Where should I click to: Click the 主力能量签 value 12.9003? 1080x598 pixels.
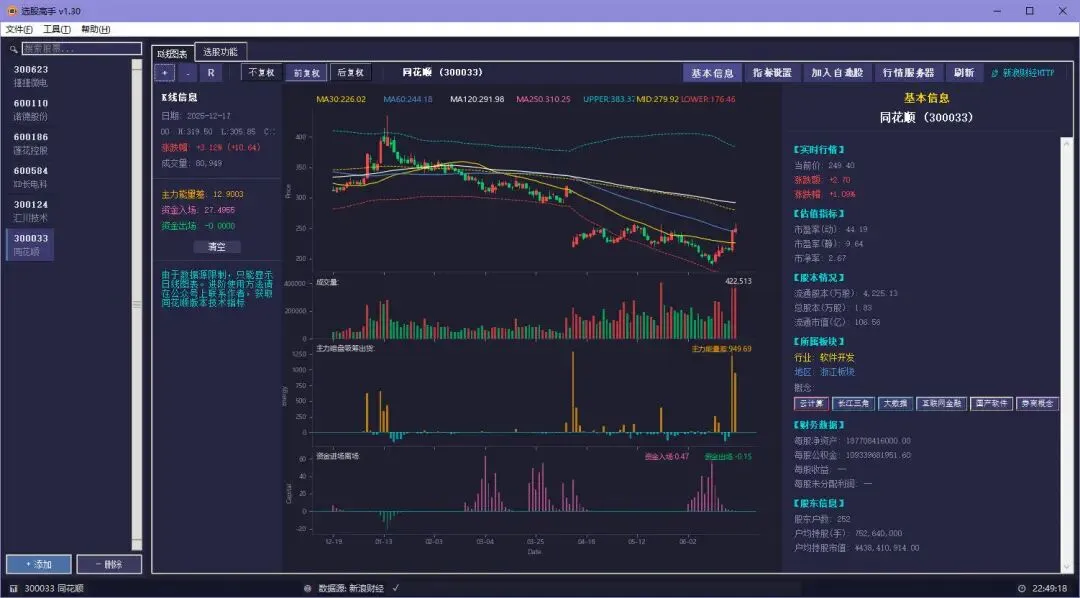tap(228, 194)
